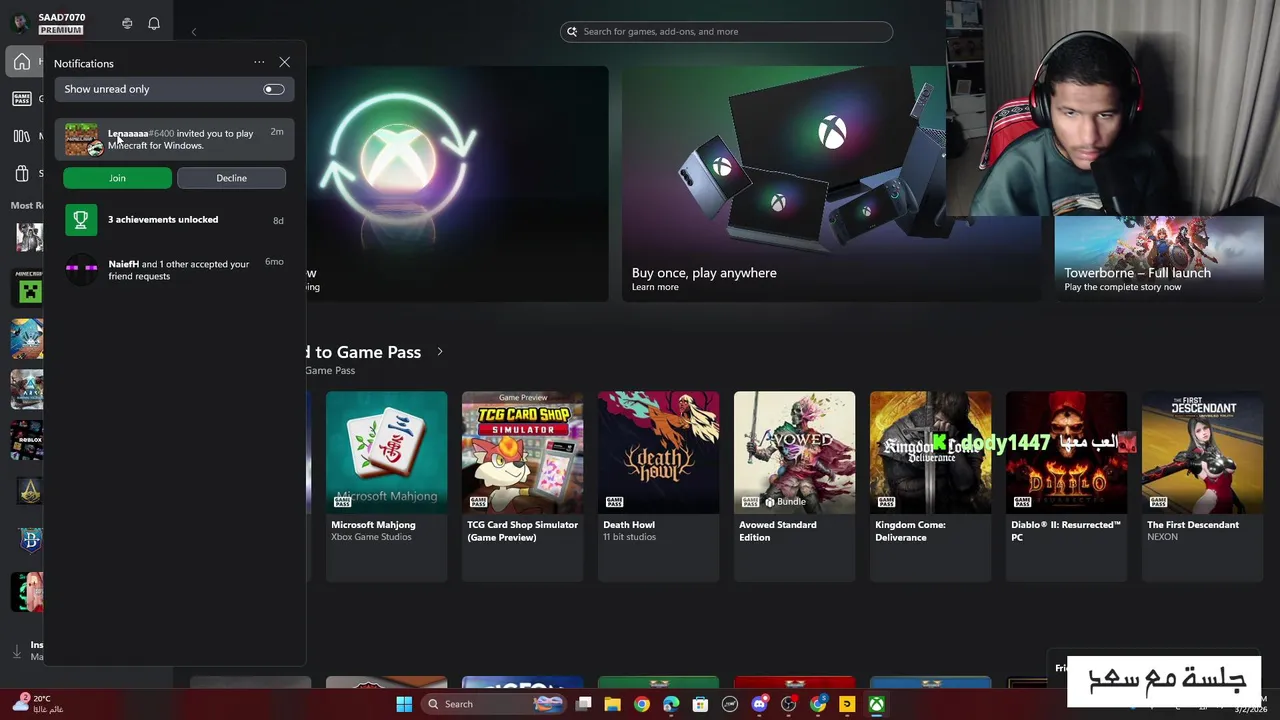
Task: Open the Buy once, play anywhere banner
Action: tap(830, 183)
